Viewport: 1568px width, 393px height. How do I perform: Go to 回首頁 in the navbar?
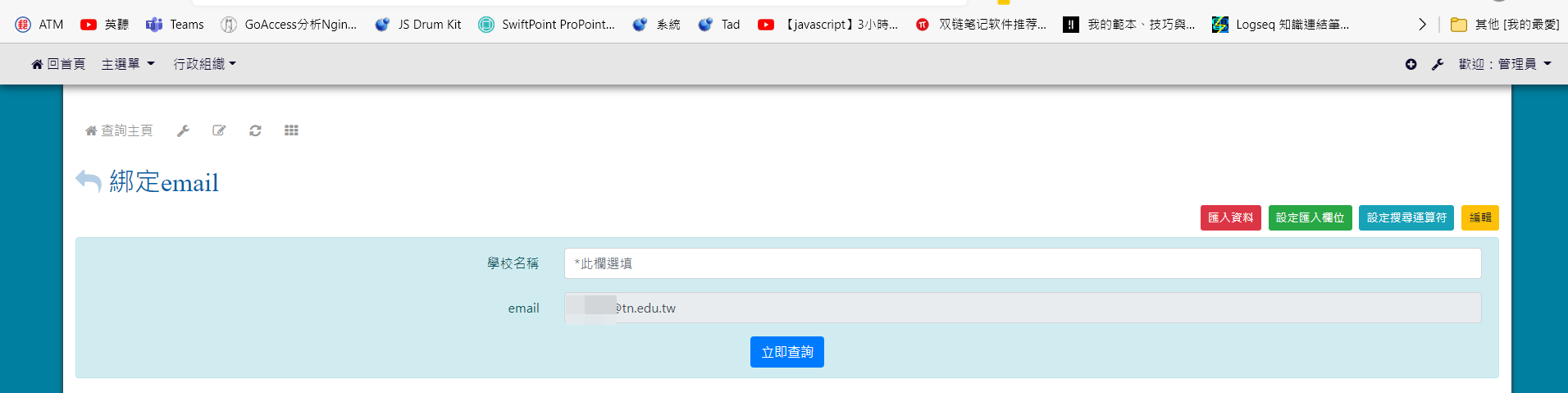tap(58, 64)
